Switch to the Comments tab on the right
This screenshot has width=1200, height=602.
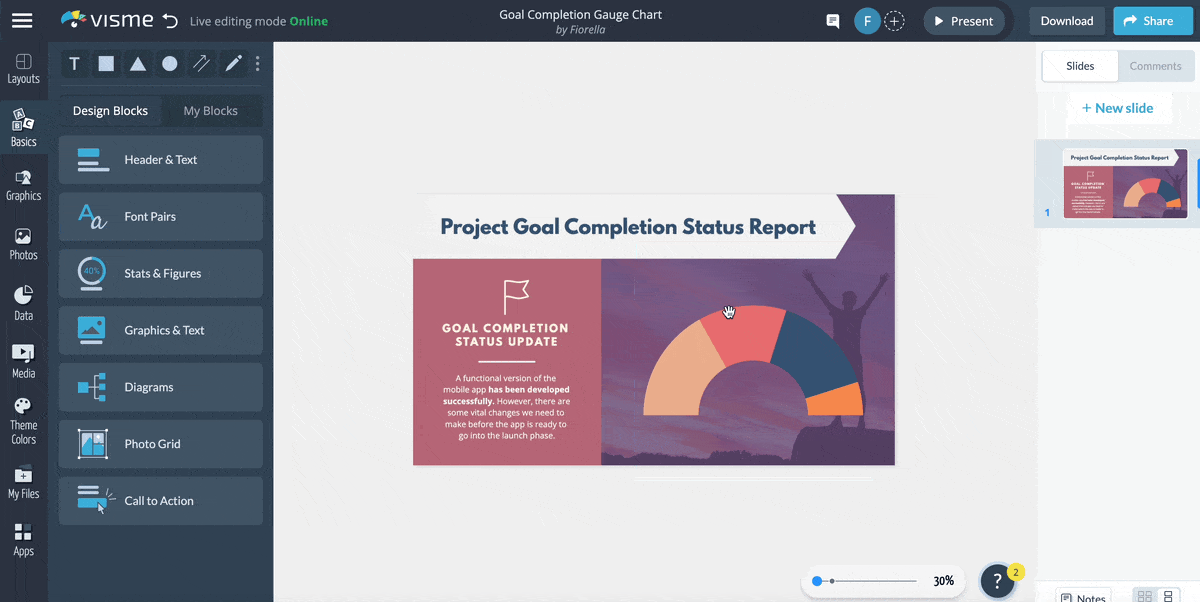click(x=1155, y=66)
